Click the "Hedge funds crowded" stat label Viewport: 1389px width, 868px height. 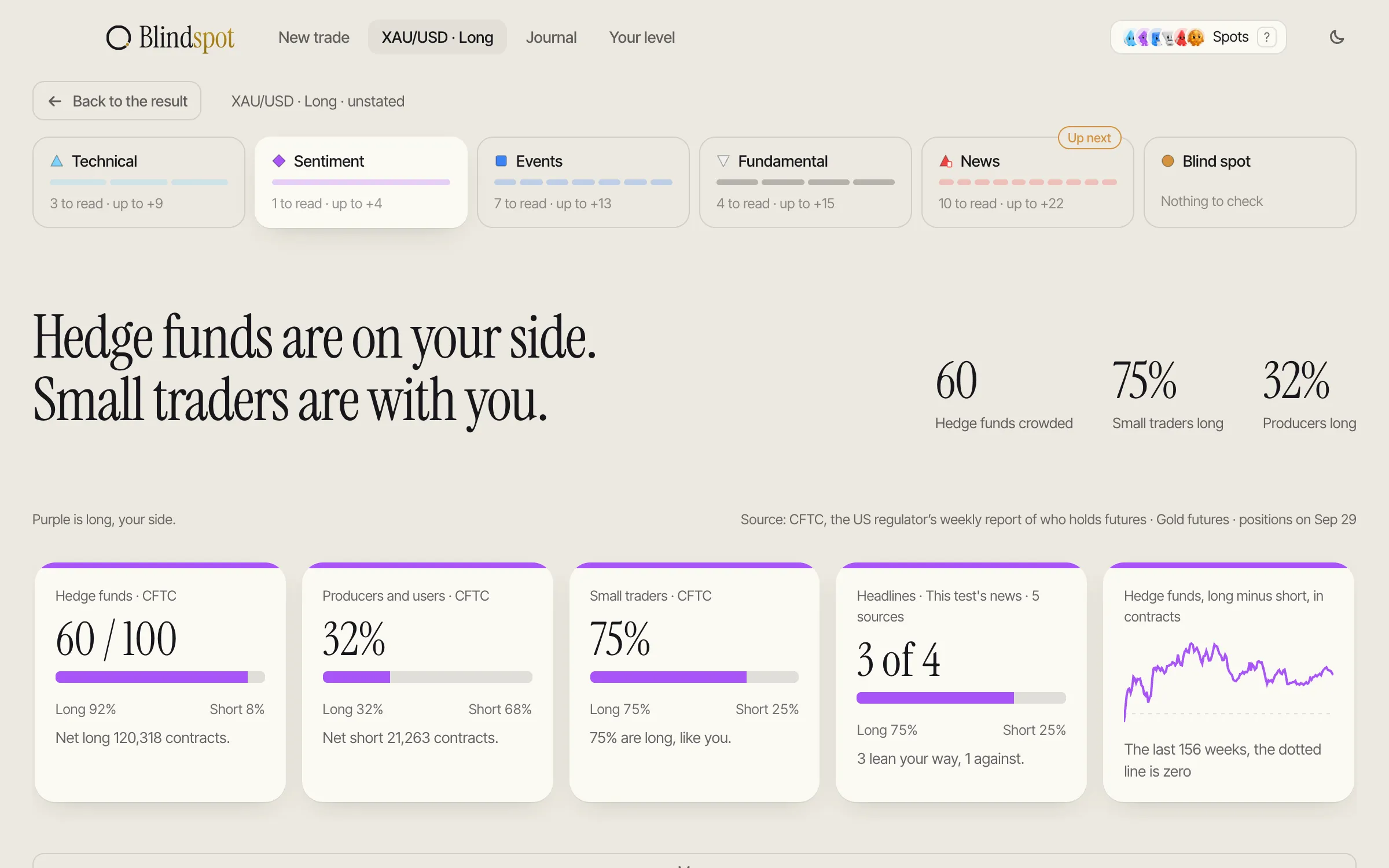coord(1004,424)
